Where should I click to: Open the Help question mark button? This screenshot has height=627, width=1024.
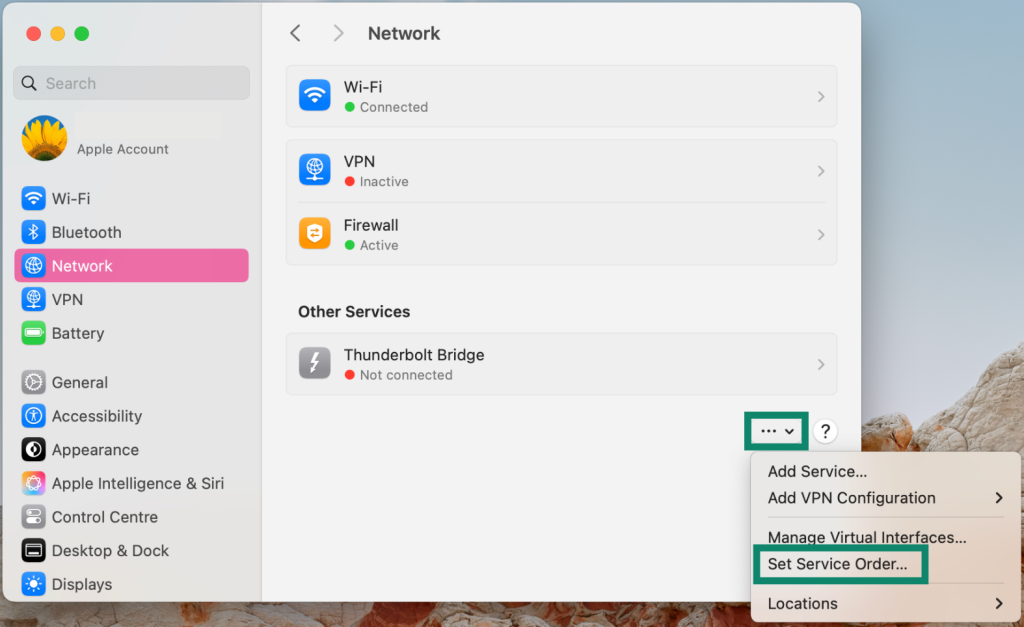825,431
